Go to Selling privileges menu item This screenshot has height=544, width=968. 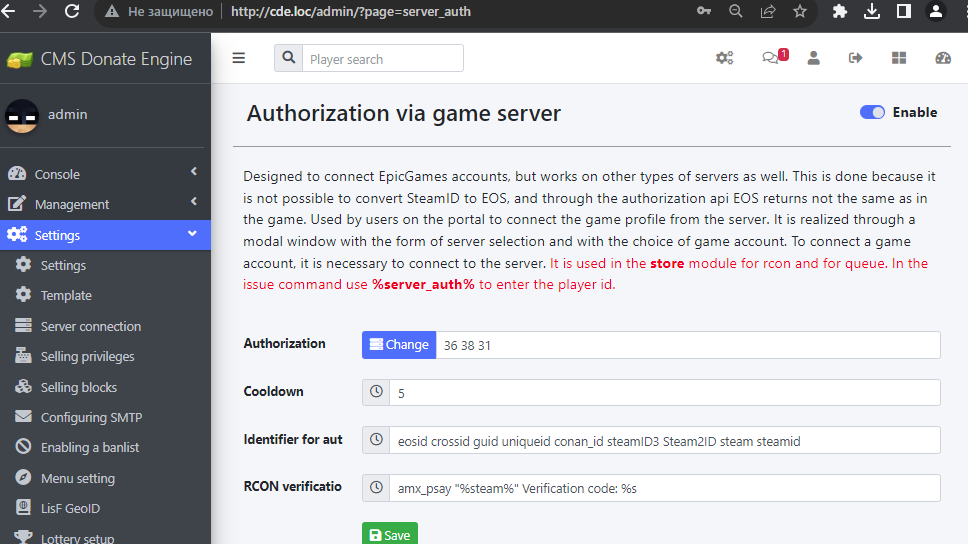[x=87, y=357]
